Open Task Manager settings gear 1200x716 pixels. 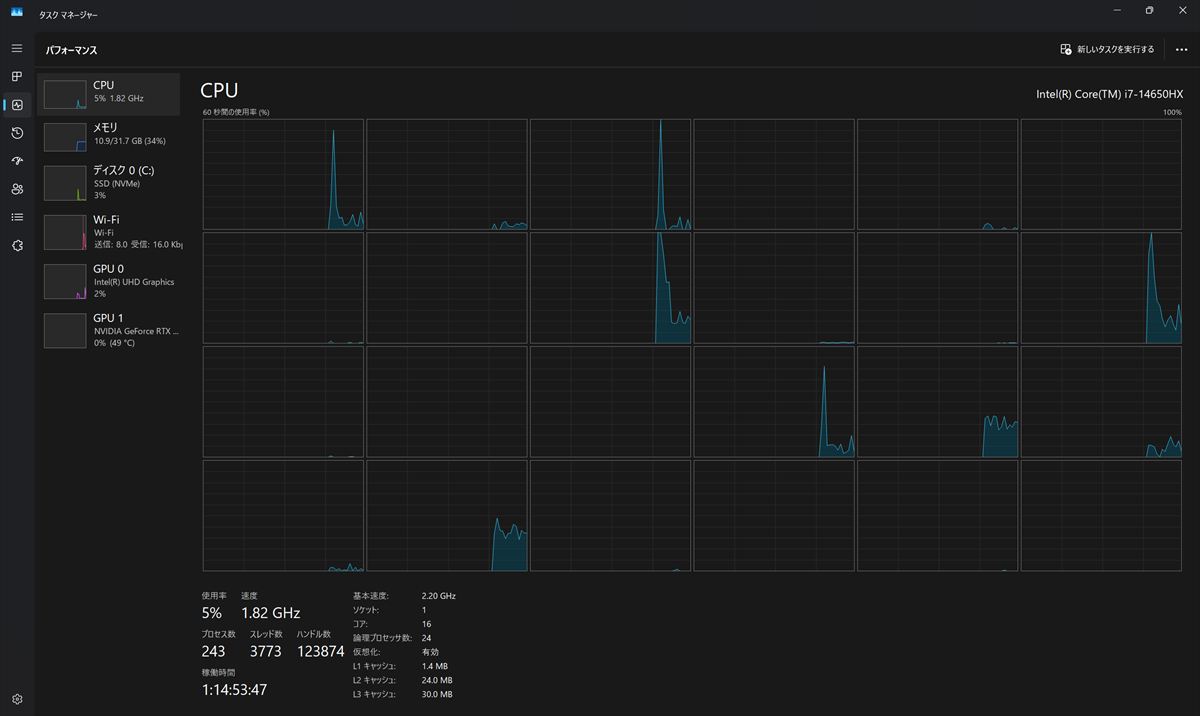[17, 699]
